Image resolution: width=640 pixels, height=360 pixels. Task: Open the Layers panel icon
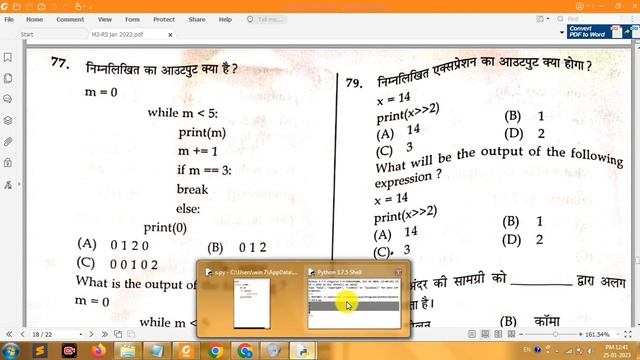pyautogui.click(x=7, y=120)
